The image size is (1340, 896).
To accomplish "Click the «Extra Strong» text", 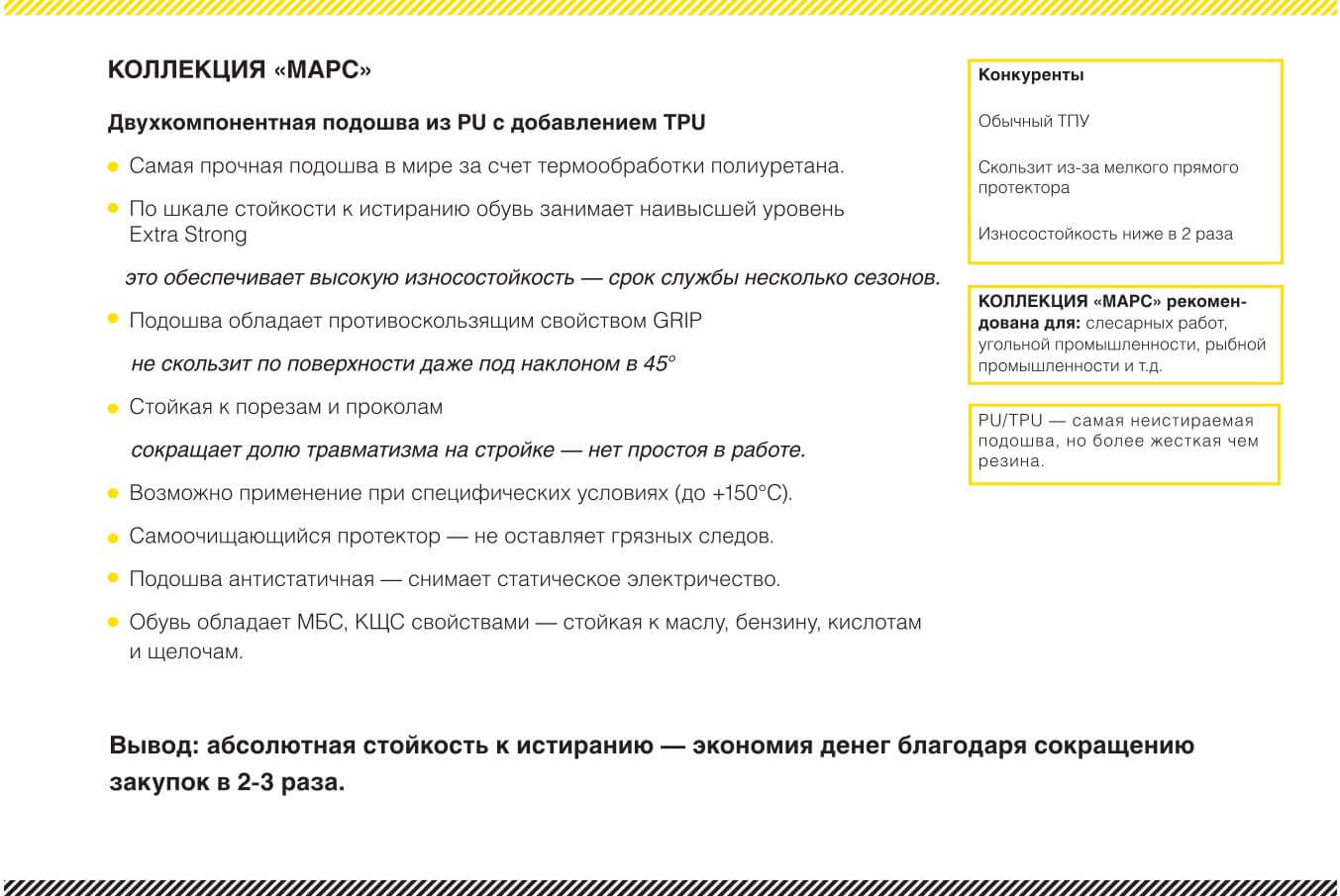I will click(188, 235).
